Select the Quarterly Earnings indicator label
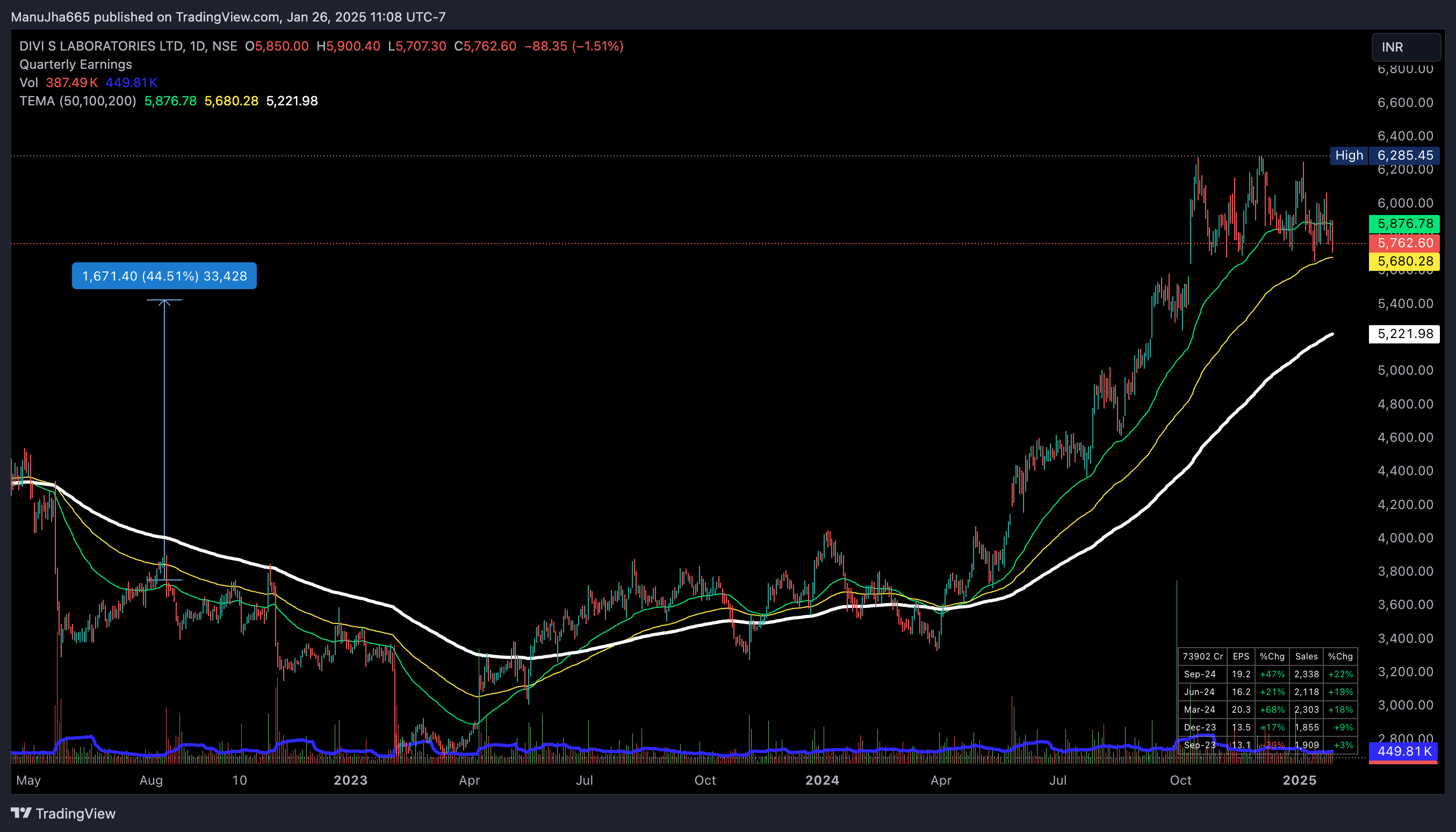Viewport: 1456px width, 832px height. coord(75,64)
